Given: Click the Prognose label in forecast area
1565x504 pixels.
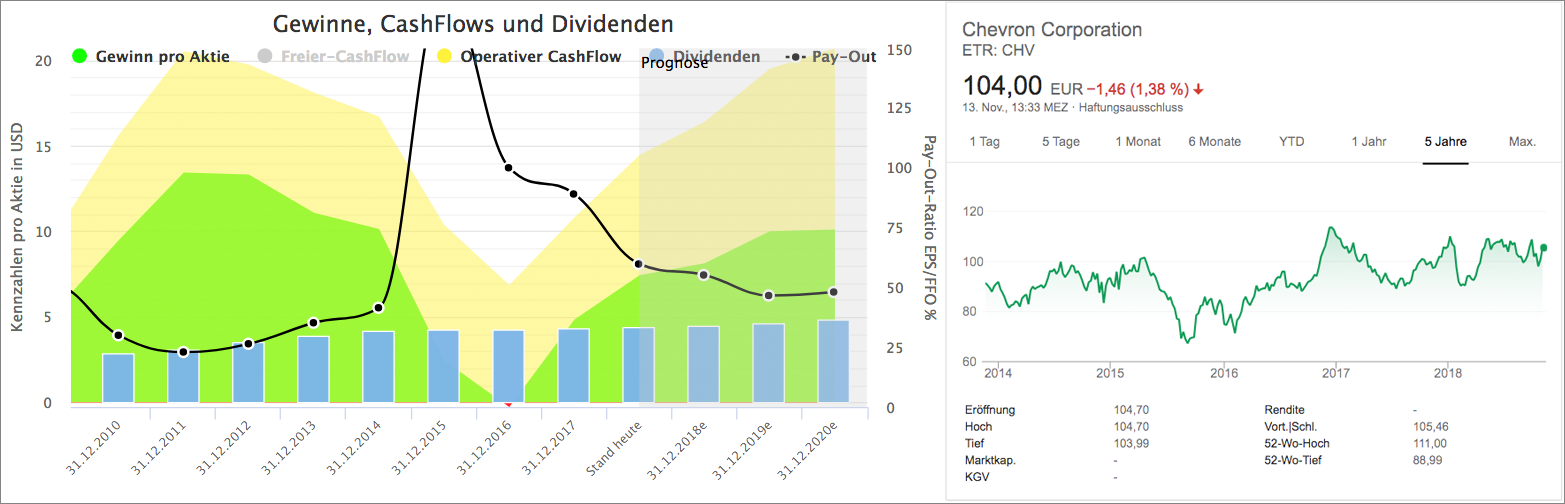Looking at the screenshot, I should click(674, 64).
